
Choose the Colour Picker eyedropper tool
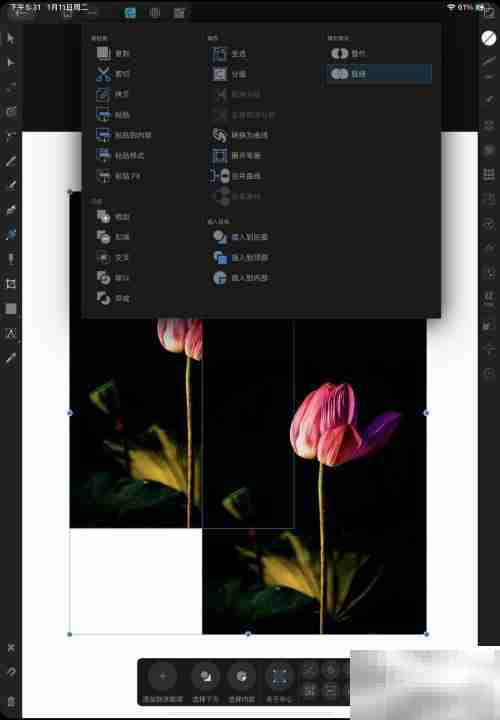(11, 359)
